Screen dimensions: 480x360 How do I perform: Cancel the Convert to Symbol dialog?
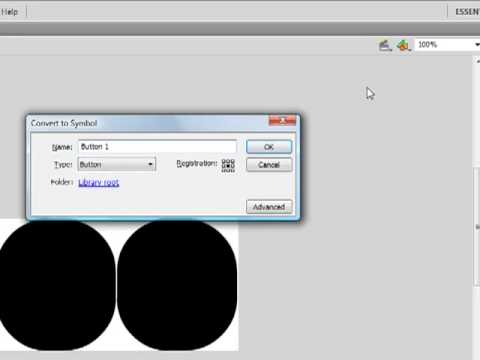269,165
